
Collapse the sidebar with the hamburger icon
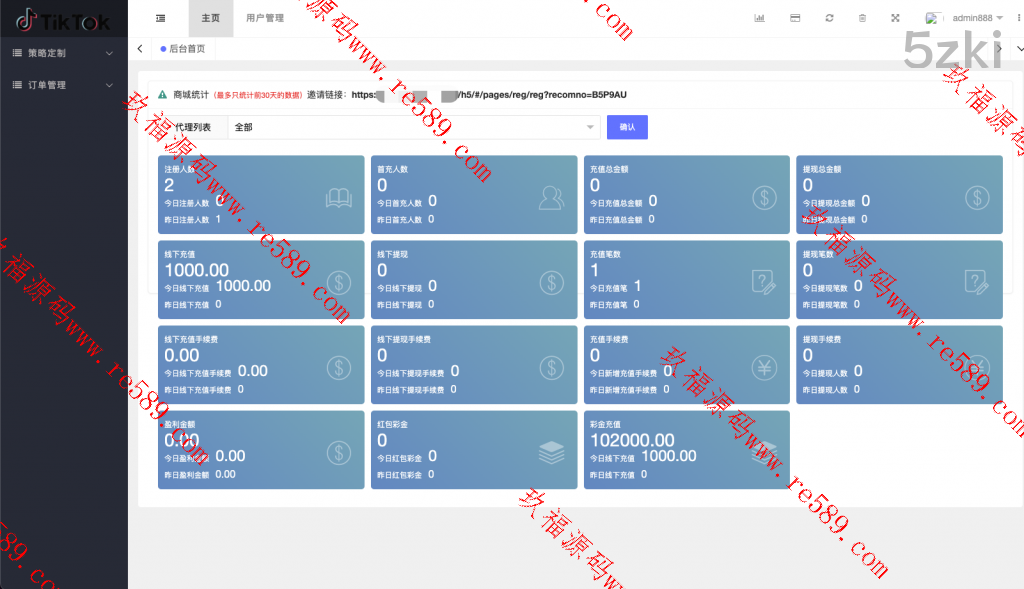point(161,18)
